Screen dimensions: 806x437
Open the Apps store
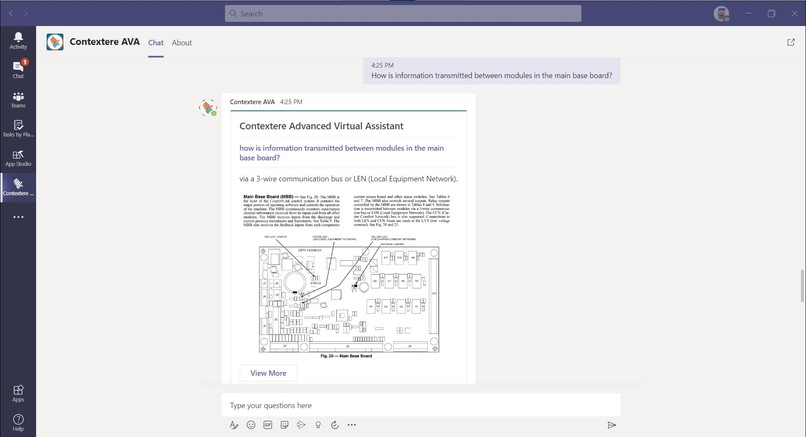18,393
